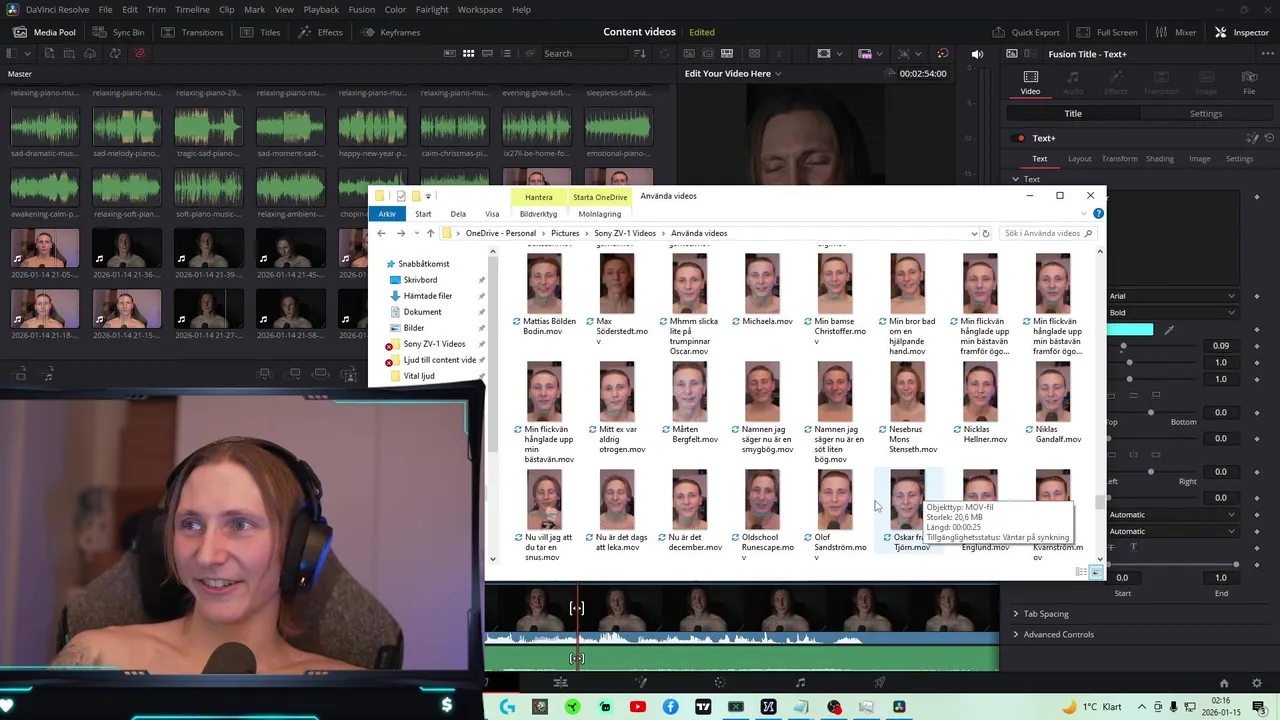This screenshot has width=1280, height=720.
Task: Click Sony ZV-1 Videos in the breadcrumb path
Action: coord(625,233)
